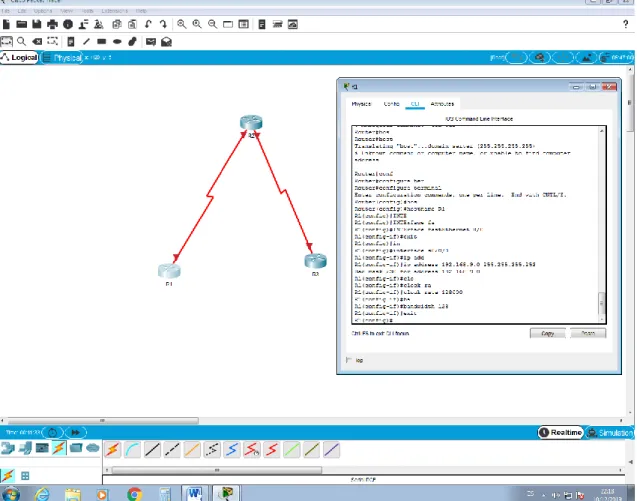Select router R3 at bottom right

(x=315, y=260)
